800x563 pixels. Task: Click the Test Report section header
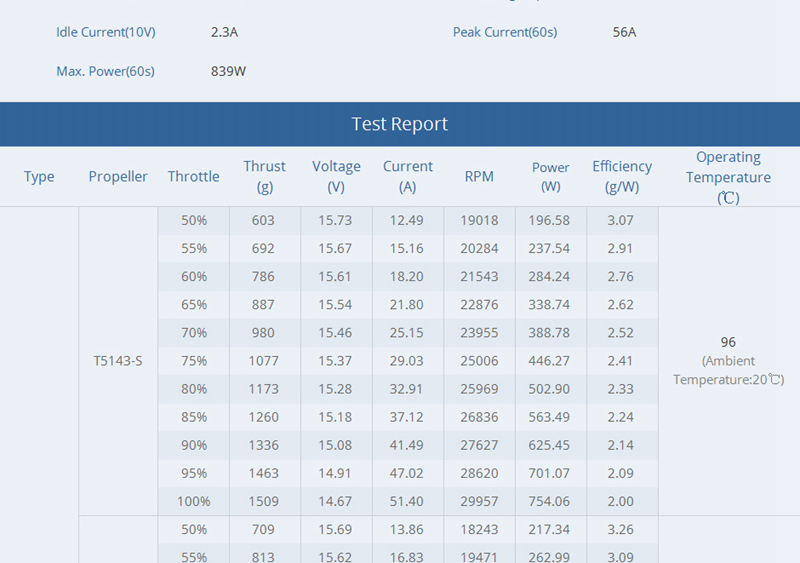pyautogui.click(x=400, y=124)
